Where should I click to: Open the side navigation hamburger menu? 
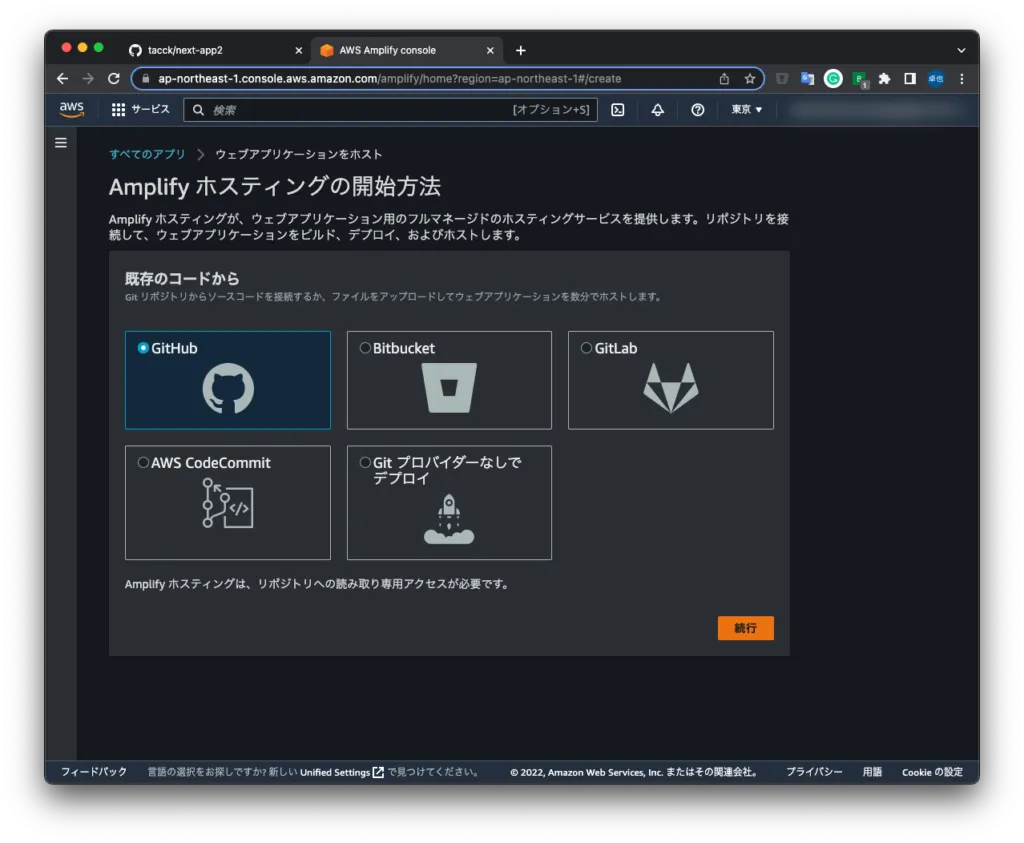pos(61,143)
